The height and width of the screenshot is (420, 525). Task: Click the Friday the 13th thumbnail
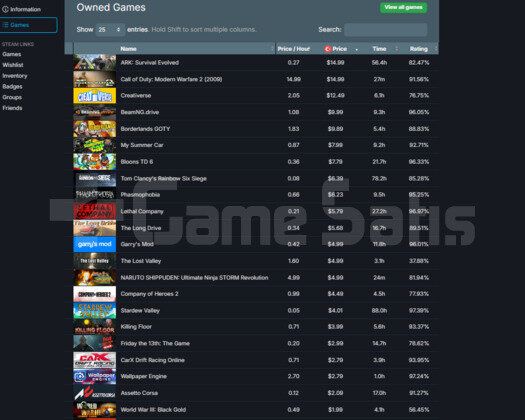click(x=95, y=344)
